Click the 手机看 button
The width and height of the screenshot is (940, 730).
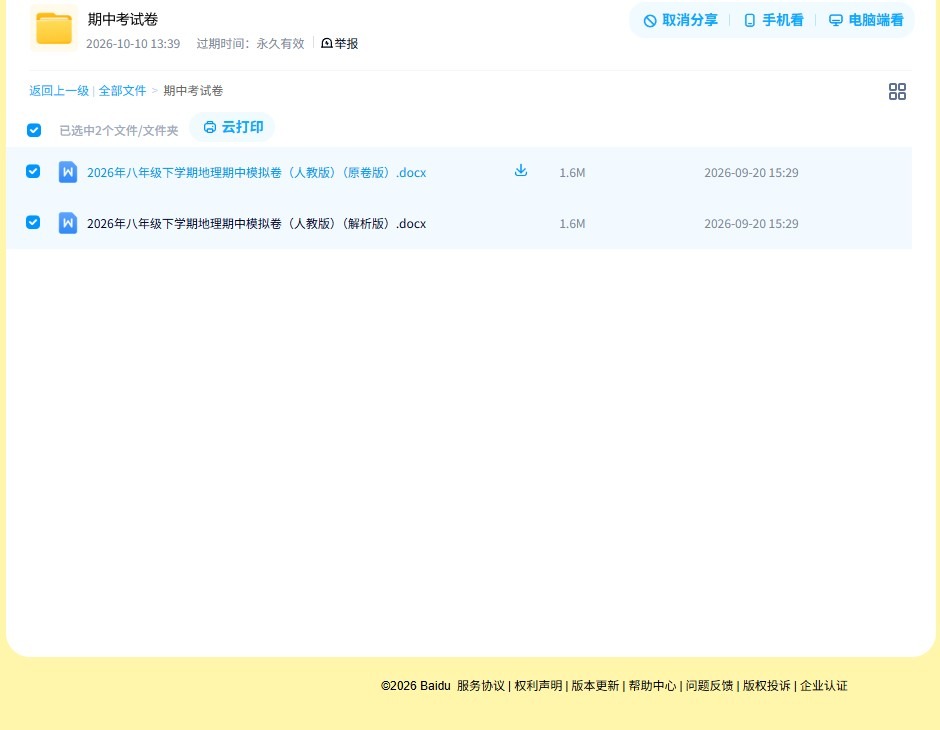coord(773,20)
